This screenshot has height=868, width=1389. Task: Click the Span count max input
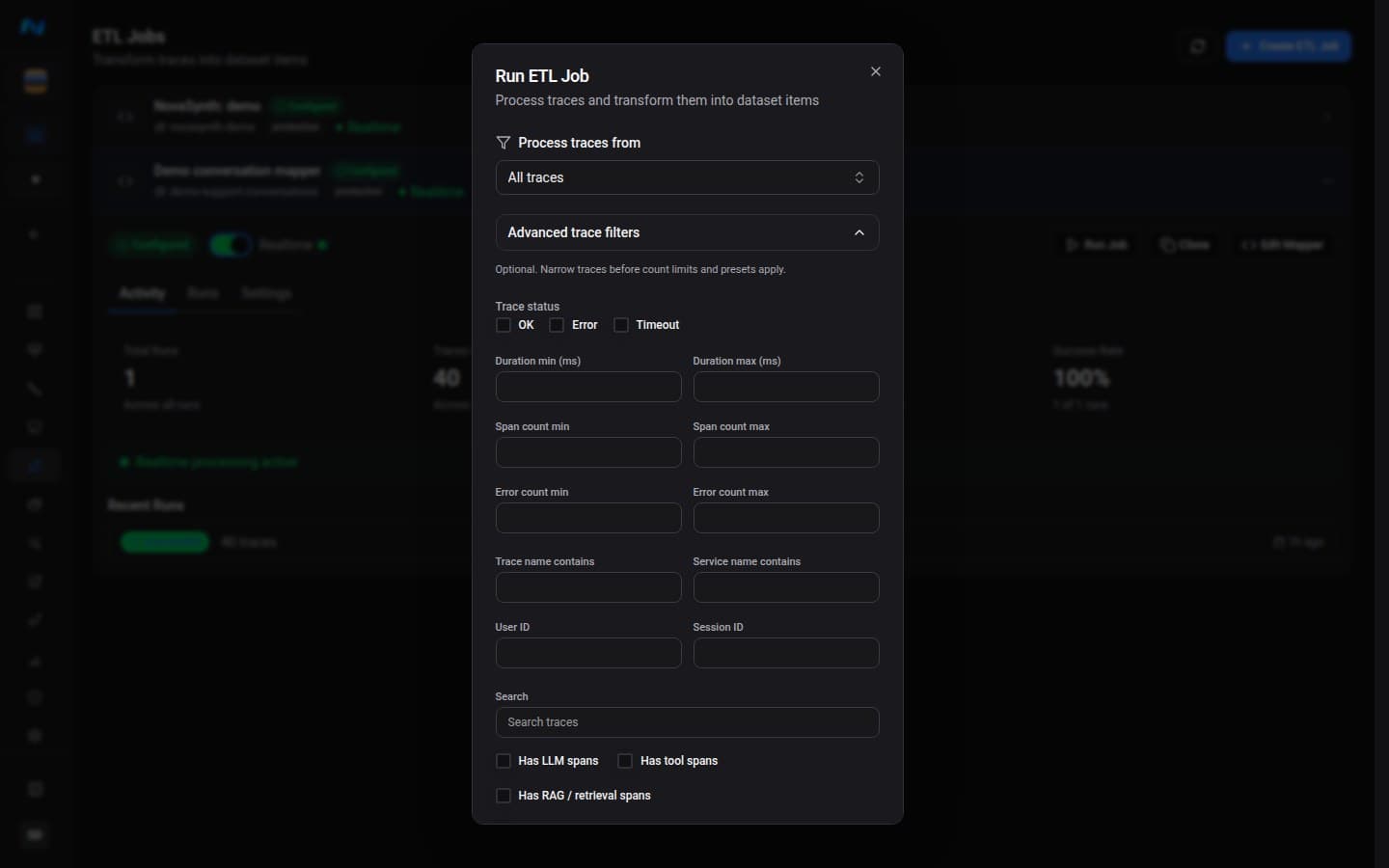click(x=786, y=452)
